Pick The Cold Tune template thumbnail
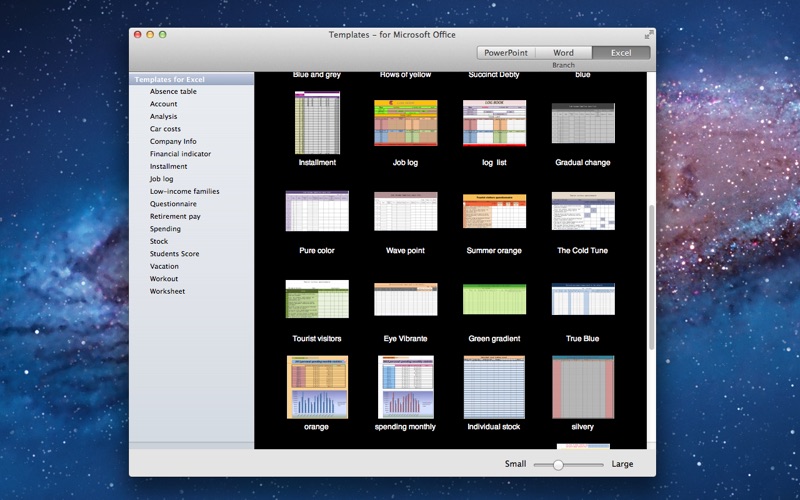 (x=583, y=211)
